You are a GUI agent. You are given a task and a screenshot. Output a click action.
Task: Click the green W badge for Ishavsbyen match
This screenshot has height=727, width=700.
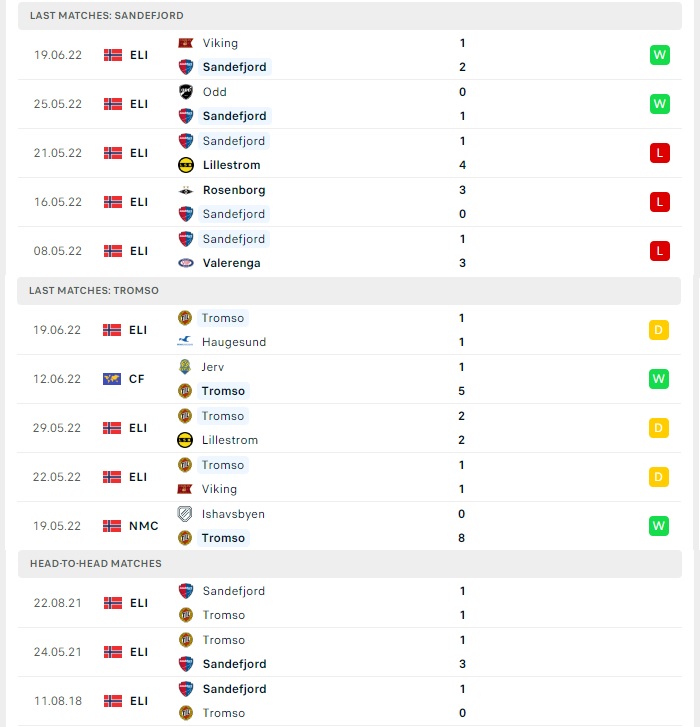pyautogui.click(x=659, y=526)
